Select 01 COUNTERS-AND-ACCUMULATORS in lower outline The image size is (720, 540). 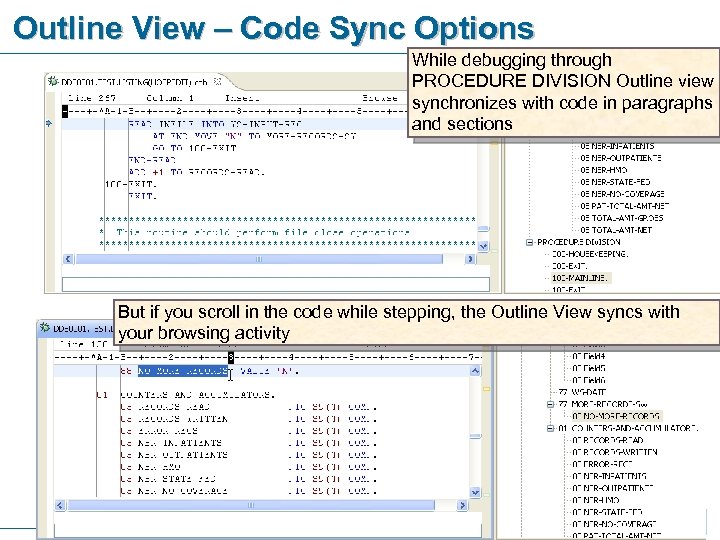628,428
